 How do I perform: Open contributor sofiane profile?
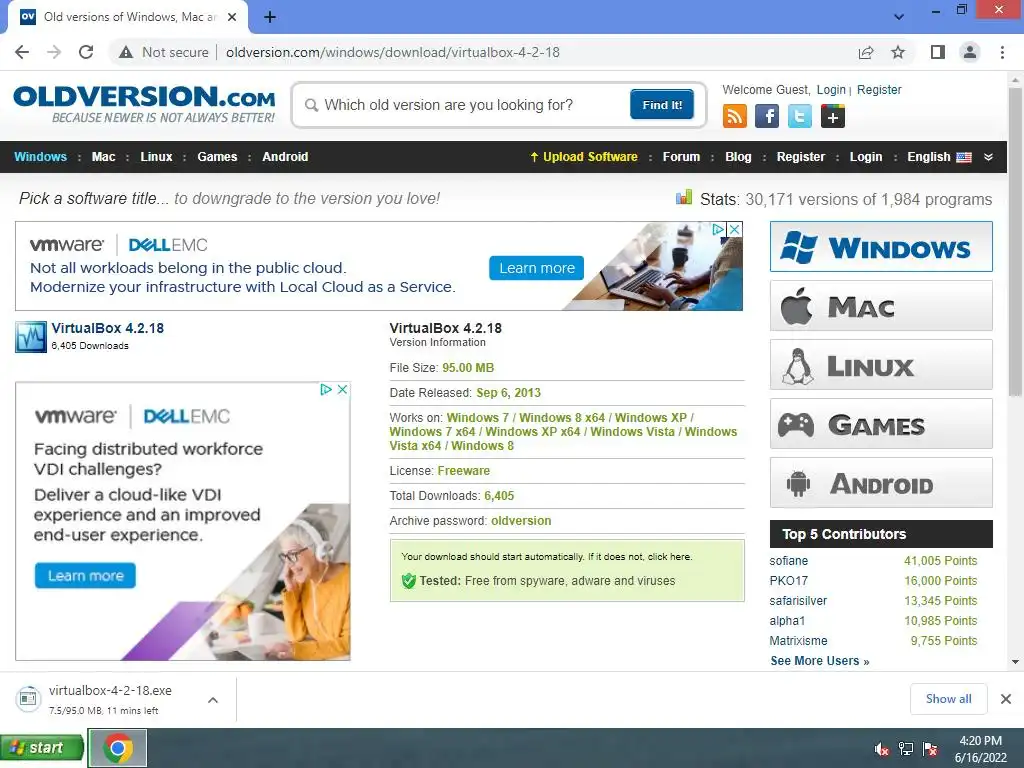click(788, 560)
